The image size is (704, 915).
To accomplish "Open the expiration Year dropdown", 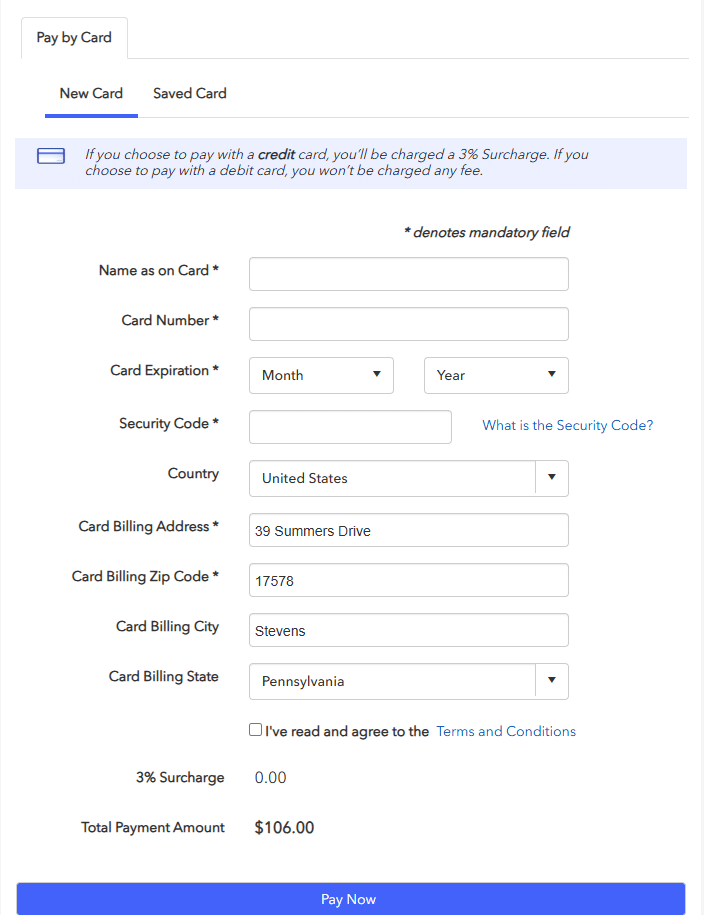I will pos(496,375).
